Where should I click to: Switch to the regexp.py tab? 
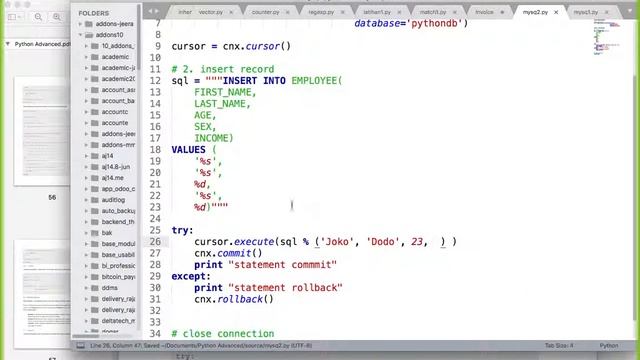pos(321,12)
